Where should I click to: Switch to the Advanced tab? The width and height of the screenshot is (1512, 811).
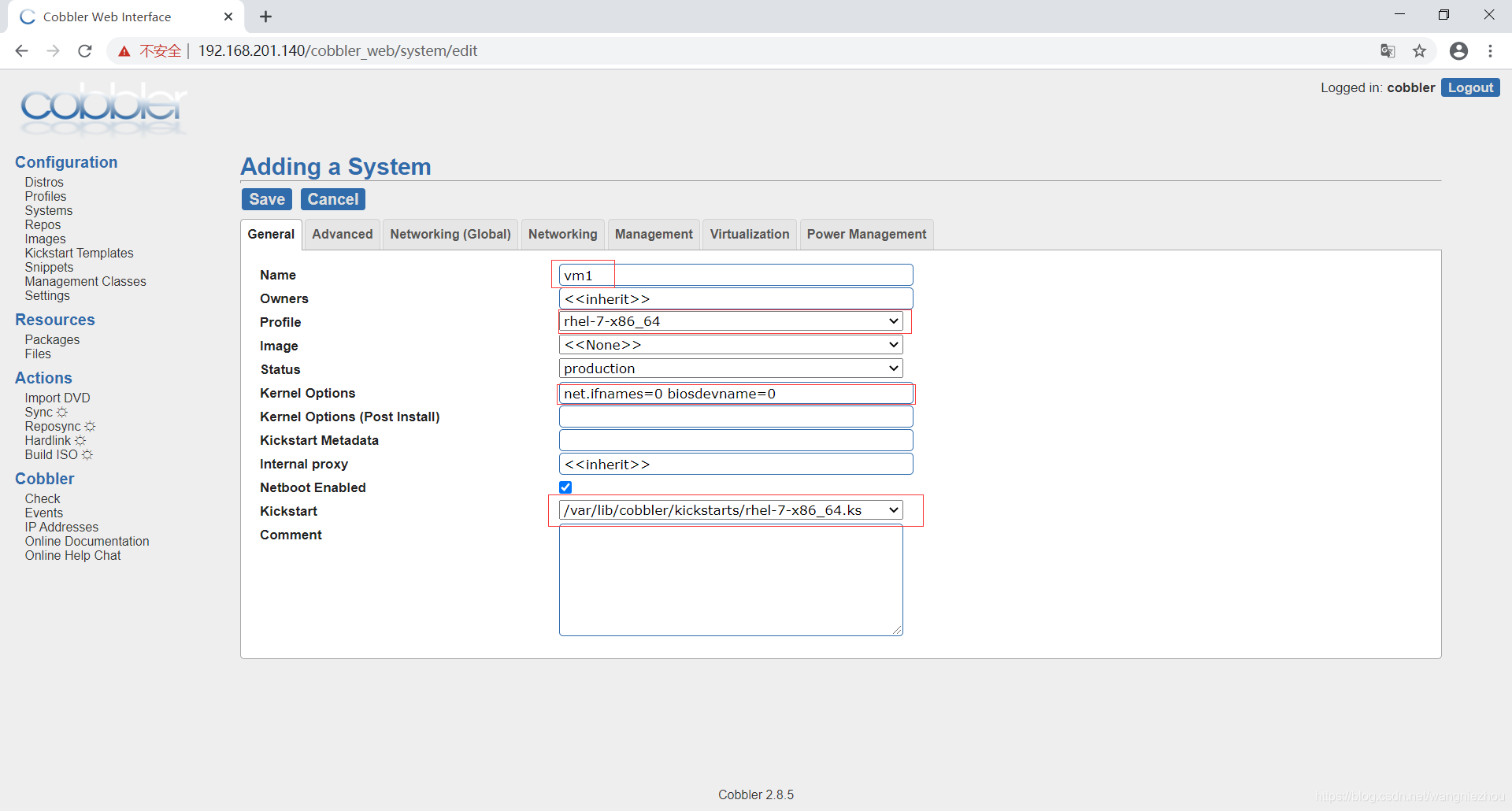coord(343,235)
